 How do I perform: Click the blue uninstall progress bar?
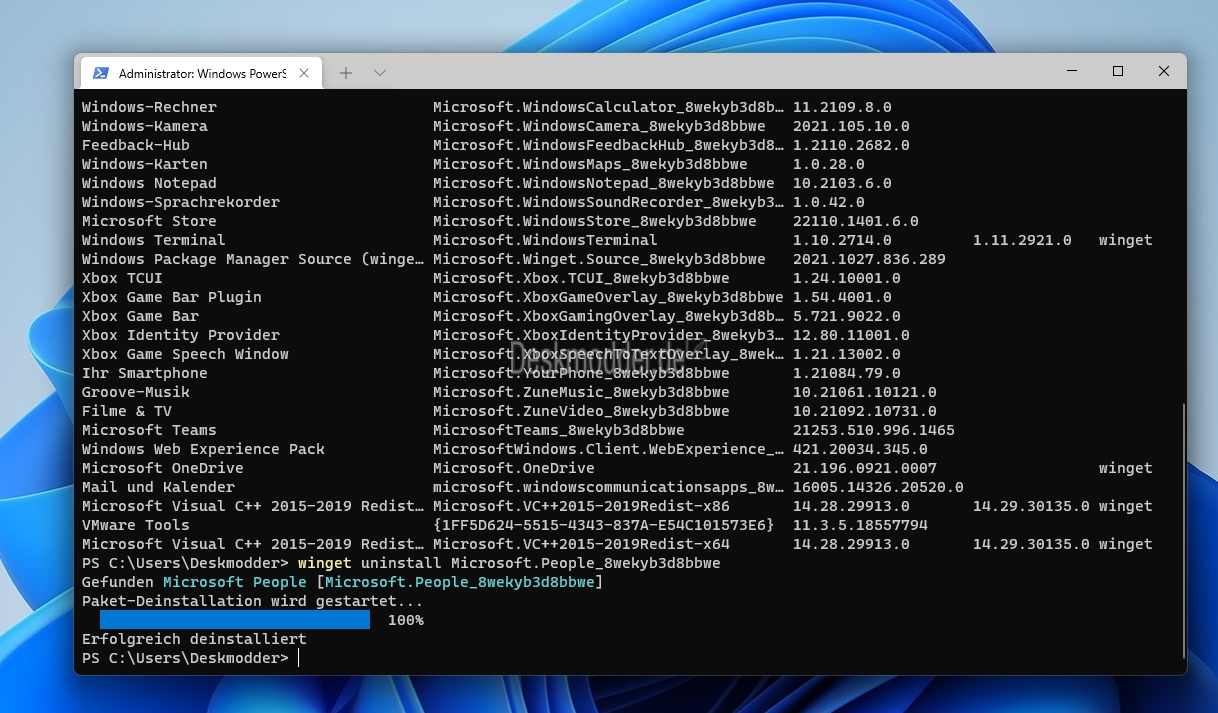[x=235, y=620]
